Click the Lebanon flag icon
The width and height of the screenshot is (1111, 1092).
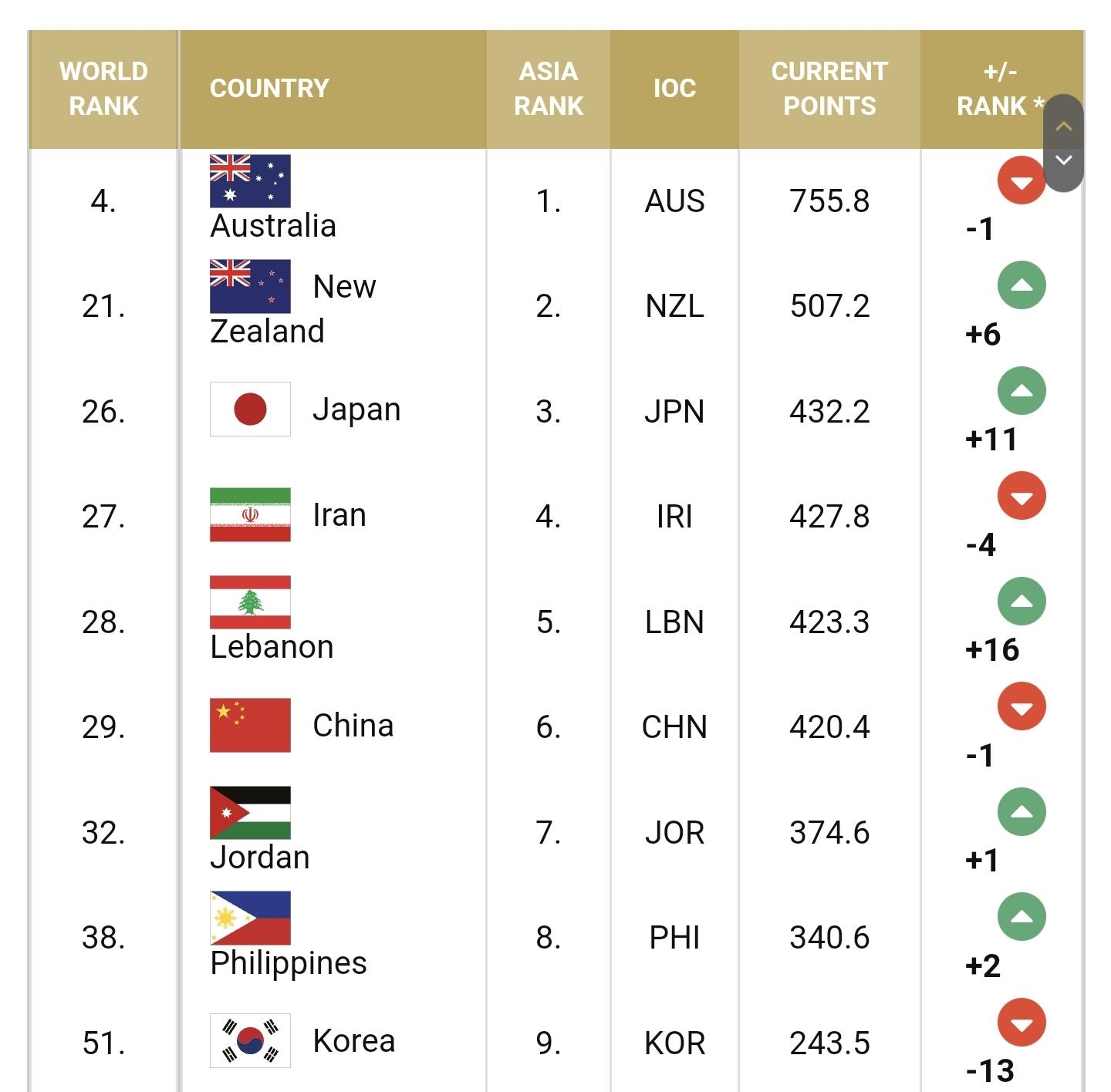tap(250, 602)
